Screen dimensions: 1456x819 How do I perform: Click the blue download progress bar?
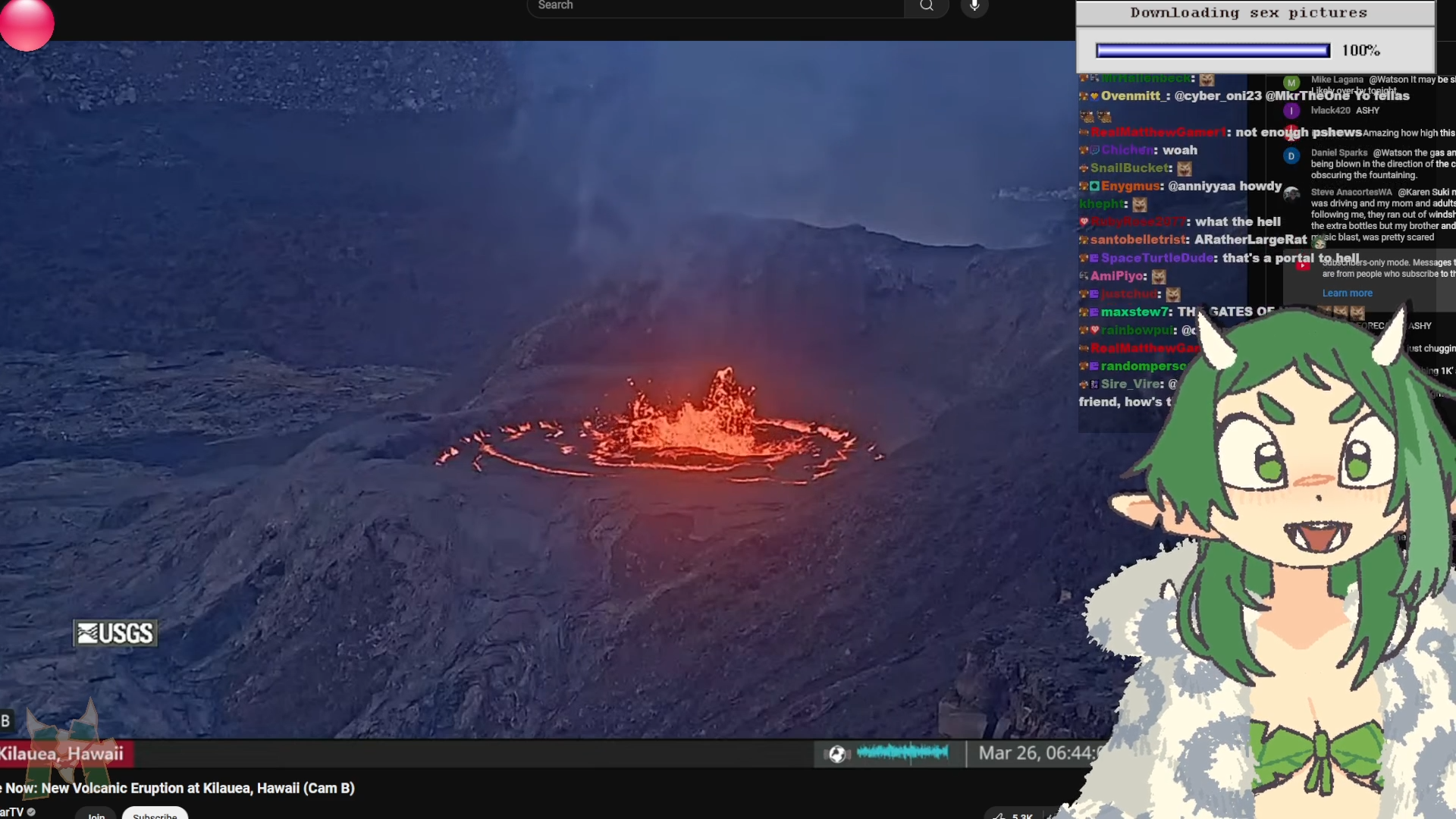click(x=1213, y=51)
